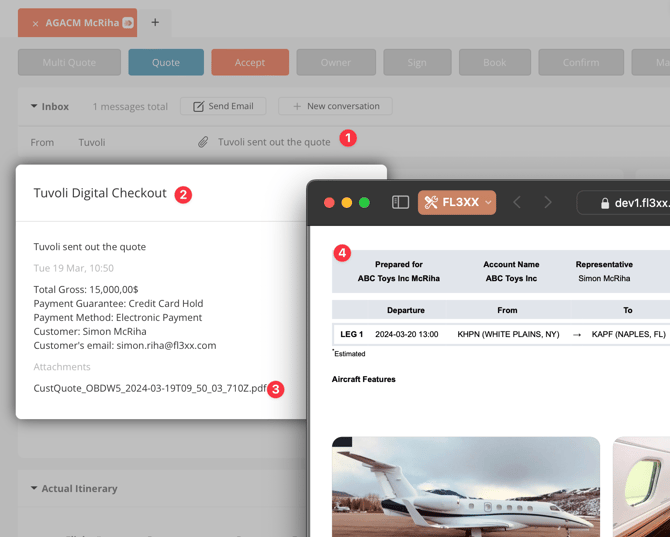
Task: Close the AGACM McRiha tab
Action: pyautogui.click(x=35, y=23)
